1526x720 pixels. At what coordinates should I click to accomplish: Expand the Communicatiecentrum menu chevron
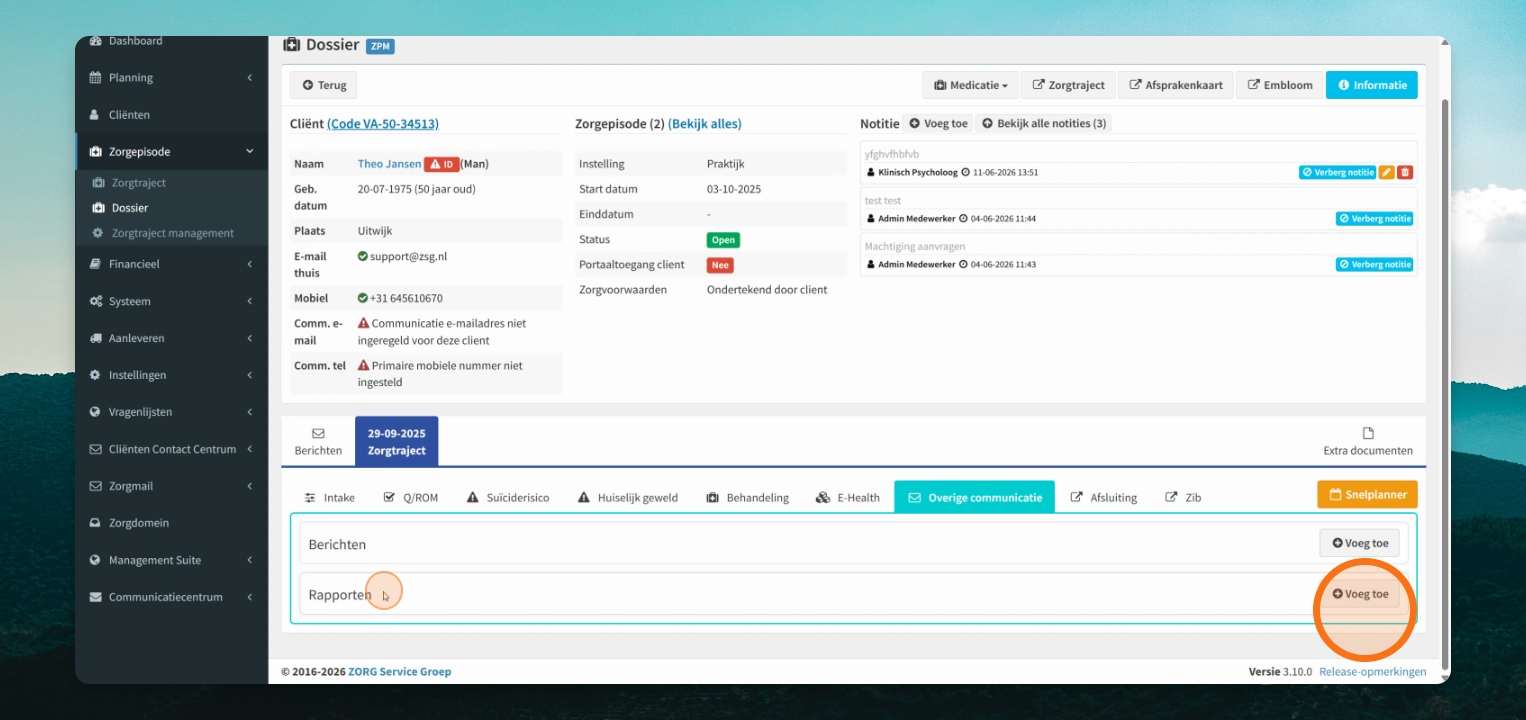point(249,597)
